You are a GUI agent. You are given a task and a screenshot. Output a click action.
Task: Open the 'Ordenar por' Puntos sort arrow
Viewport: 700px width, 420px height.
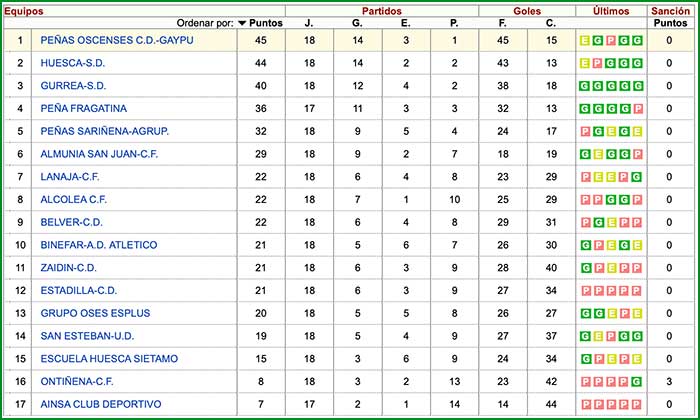(x=242, y=22)
